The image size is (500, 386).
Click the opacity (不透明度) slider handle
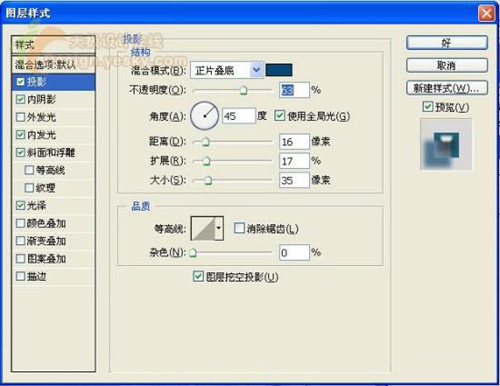pos(244,90)
